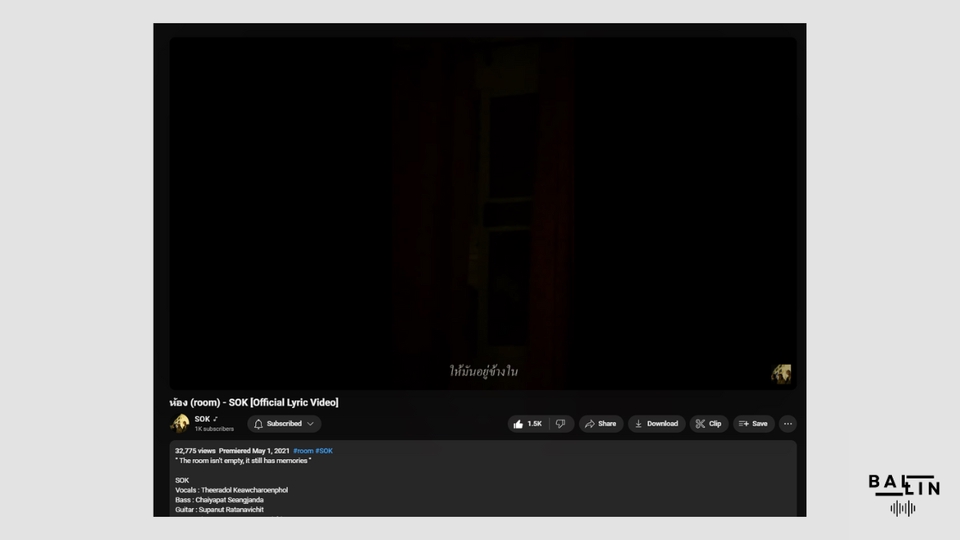Viewport: 960px width, 540px height.
Task: Dislike the video with thumbs down
Action: 561,424
